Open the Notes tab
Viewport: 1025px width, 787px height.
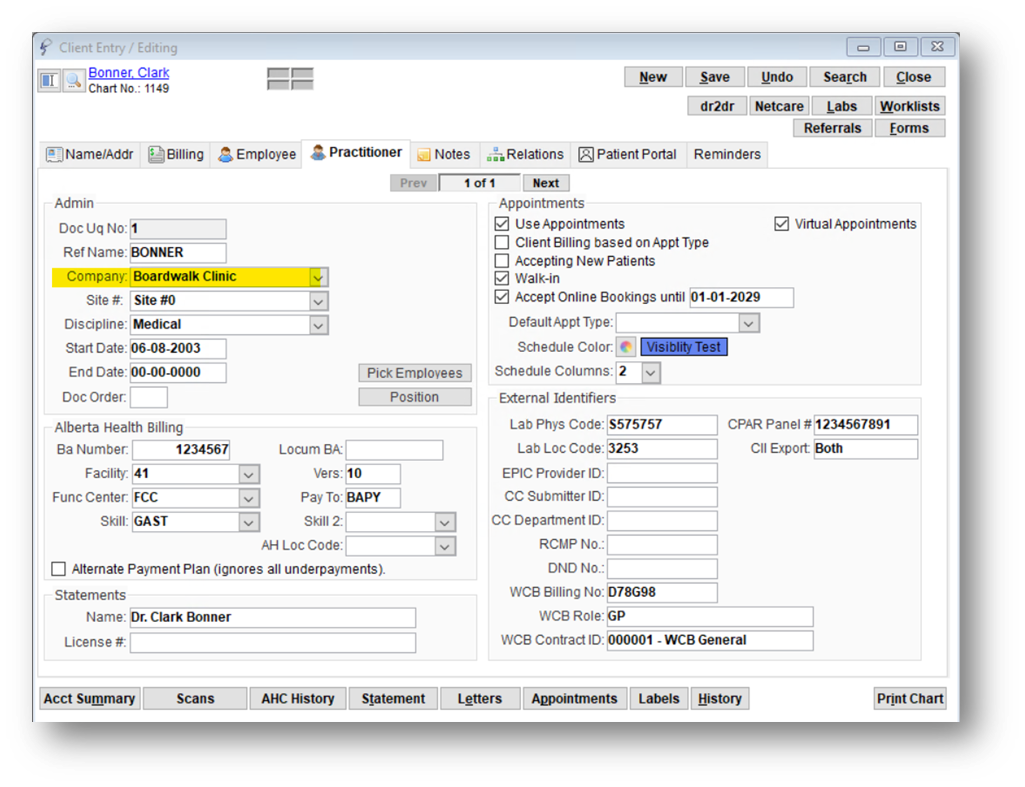coord(445,155)
